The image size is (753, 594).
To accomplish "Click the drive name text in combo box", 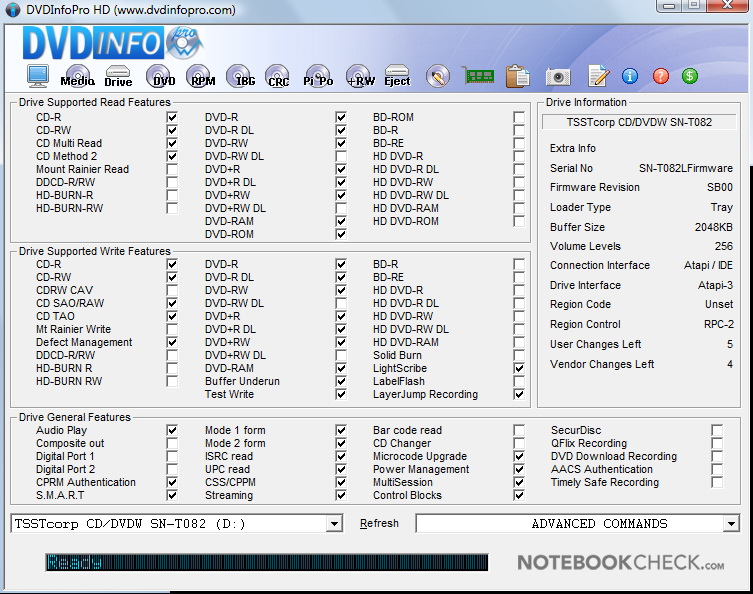I will click(x=130, y=523).
